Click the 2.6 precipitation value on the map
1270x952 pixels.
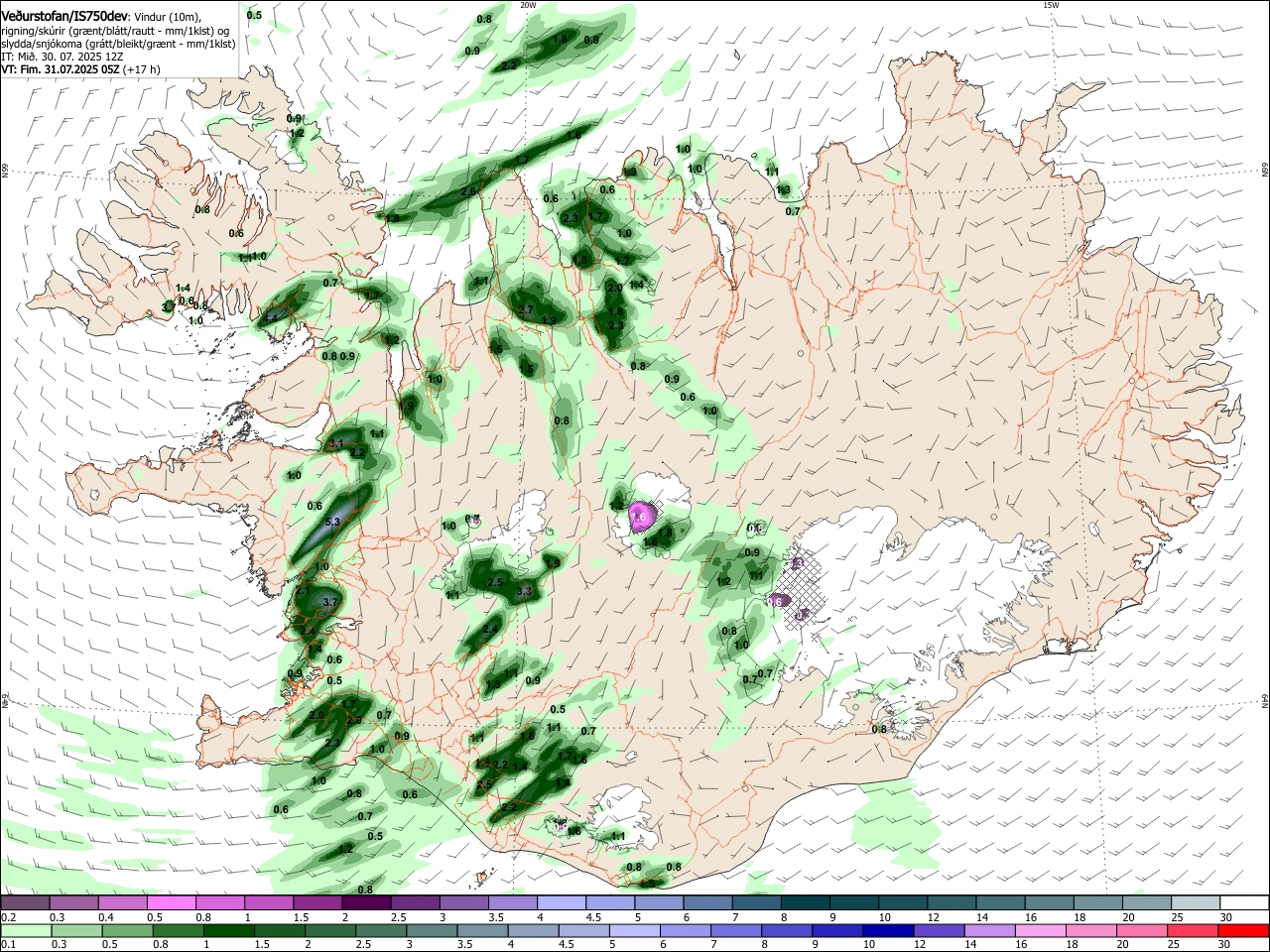pyautogui.click(x=467, y=191)
